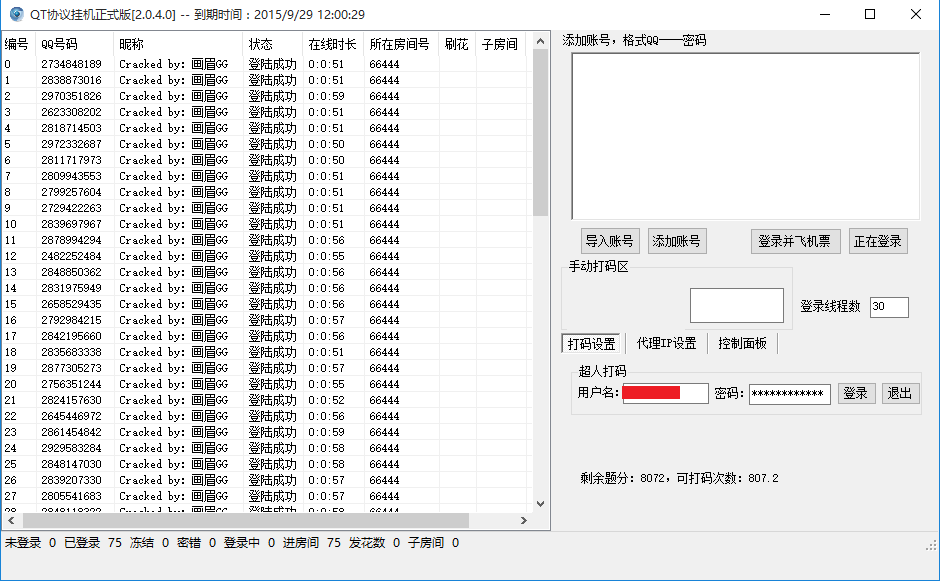Click the 正在登录 button

[x=877, y=240]
